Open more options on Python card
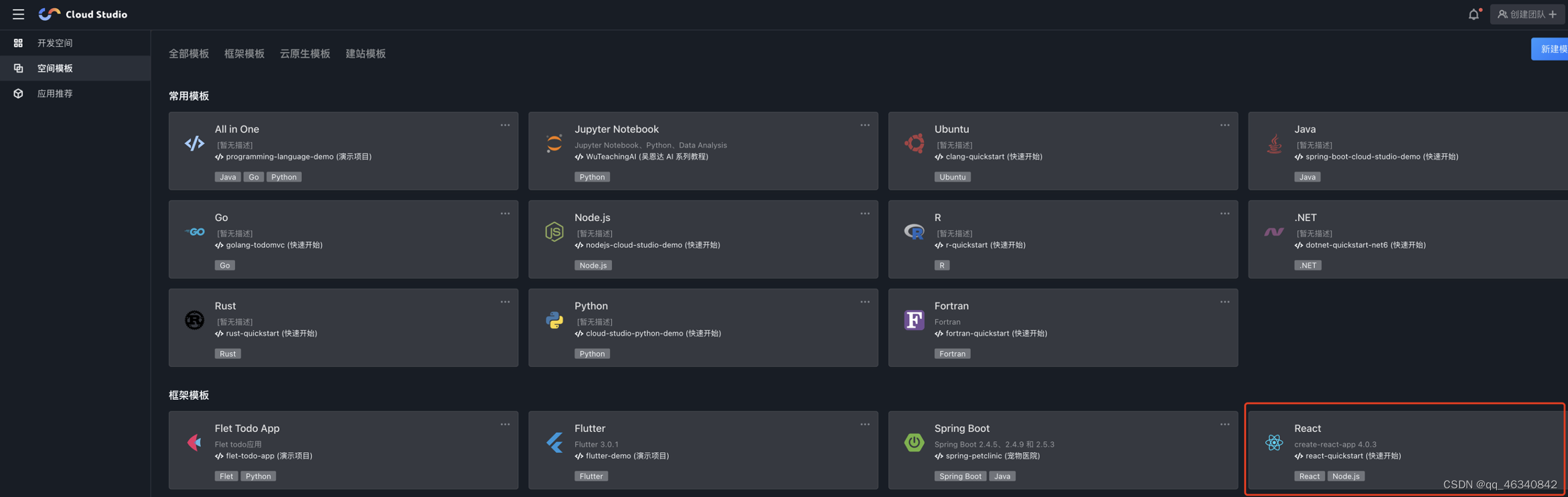This screenshot has width=1568, height=497. point(865,302)
